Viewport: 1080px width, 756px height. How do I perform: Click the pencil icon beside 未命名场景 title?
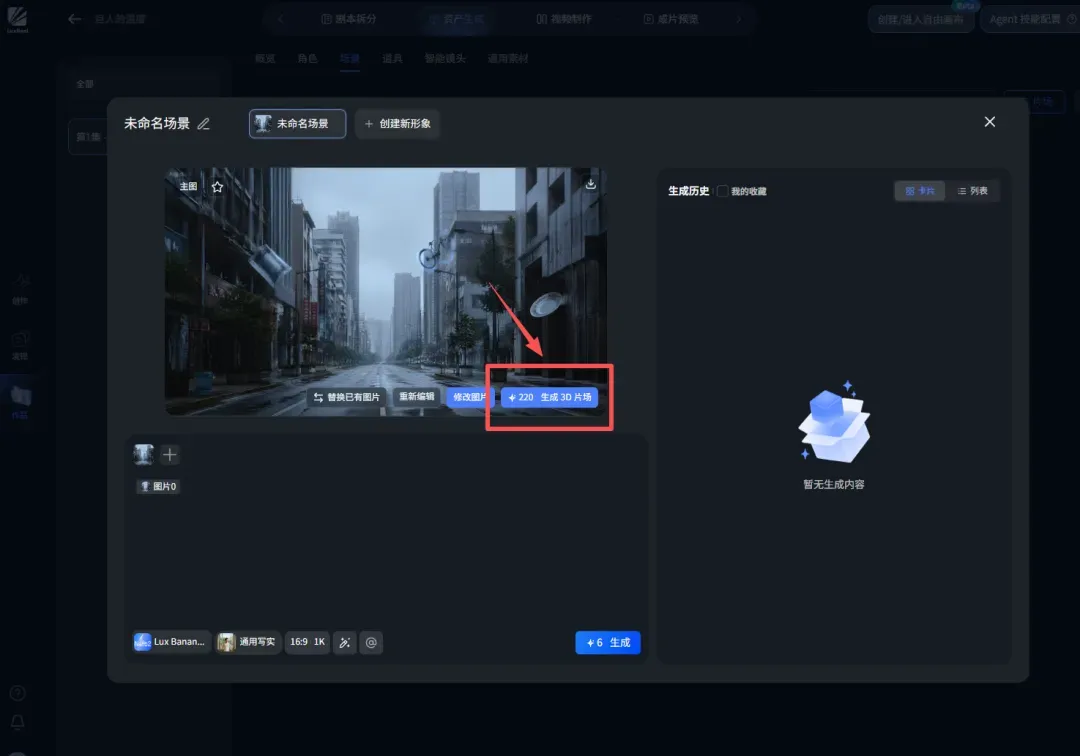[x=203, y=124]
